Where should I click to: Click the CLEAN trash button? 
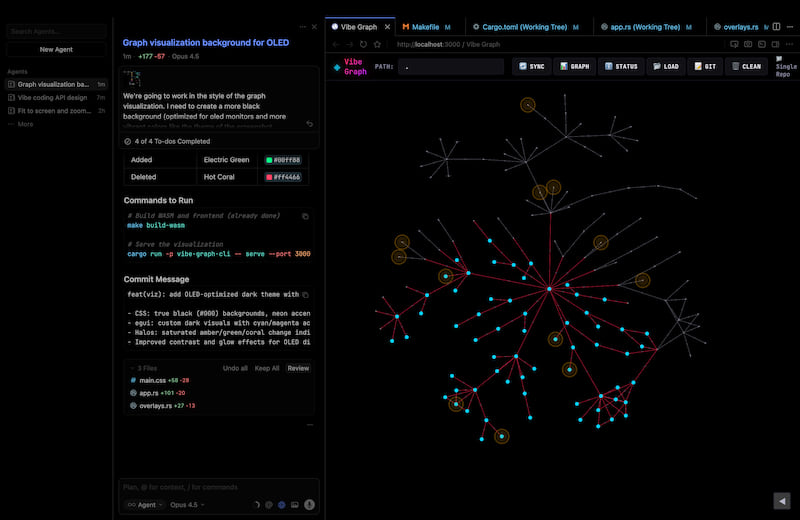click(746, 66)
